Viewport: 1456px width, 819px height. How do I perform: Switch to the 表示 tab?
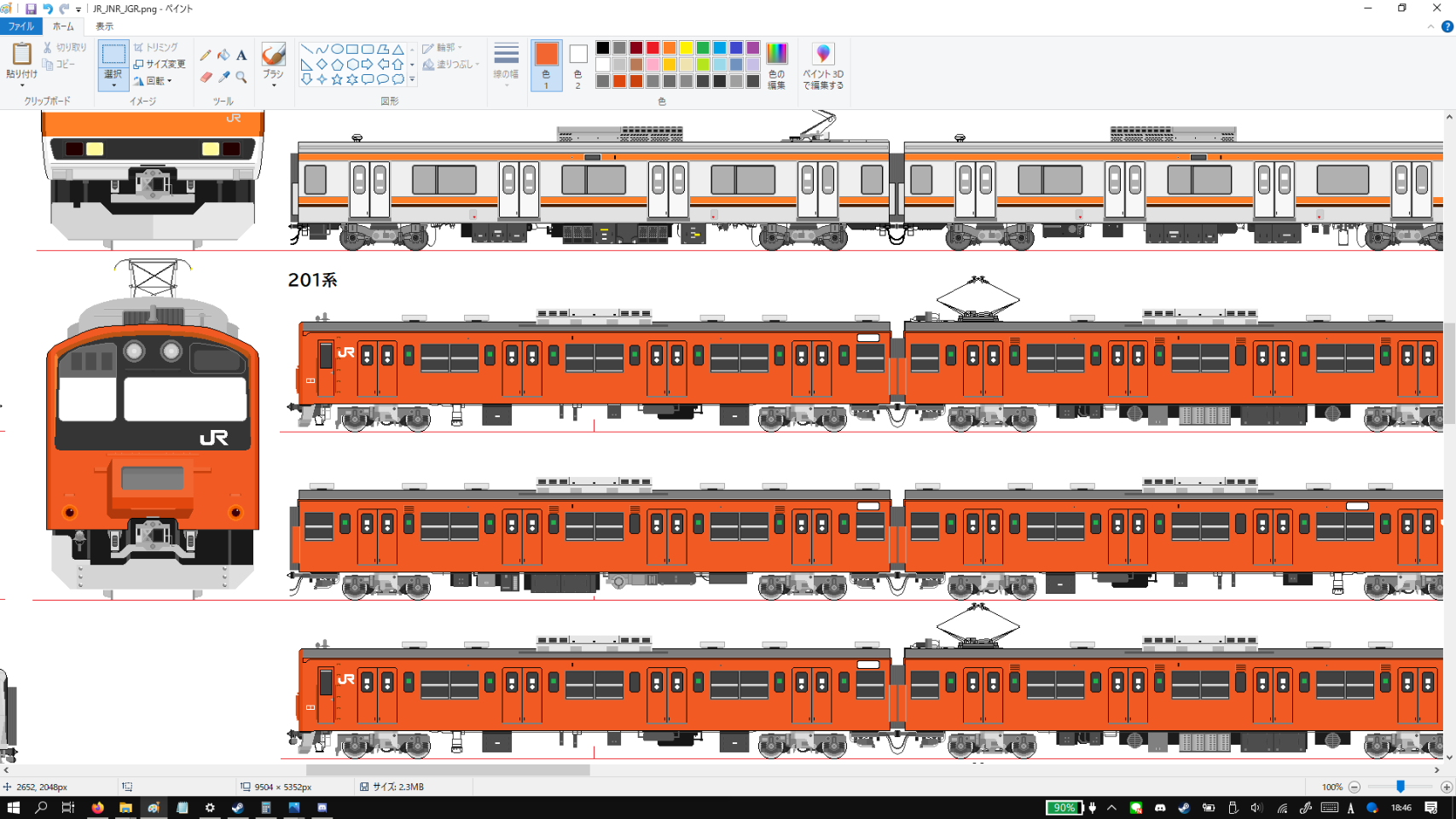click(104, 26)
